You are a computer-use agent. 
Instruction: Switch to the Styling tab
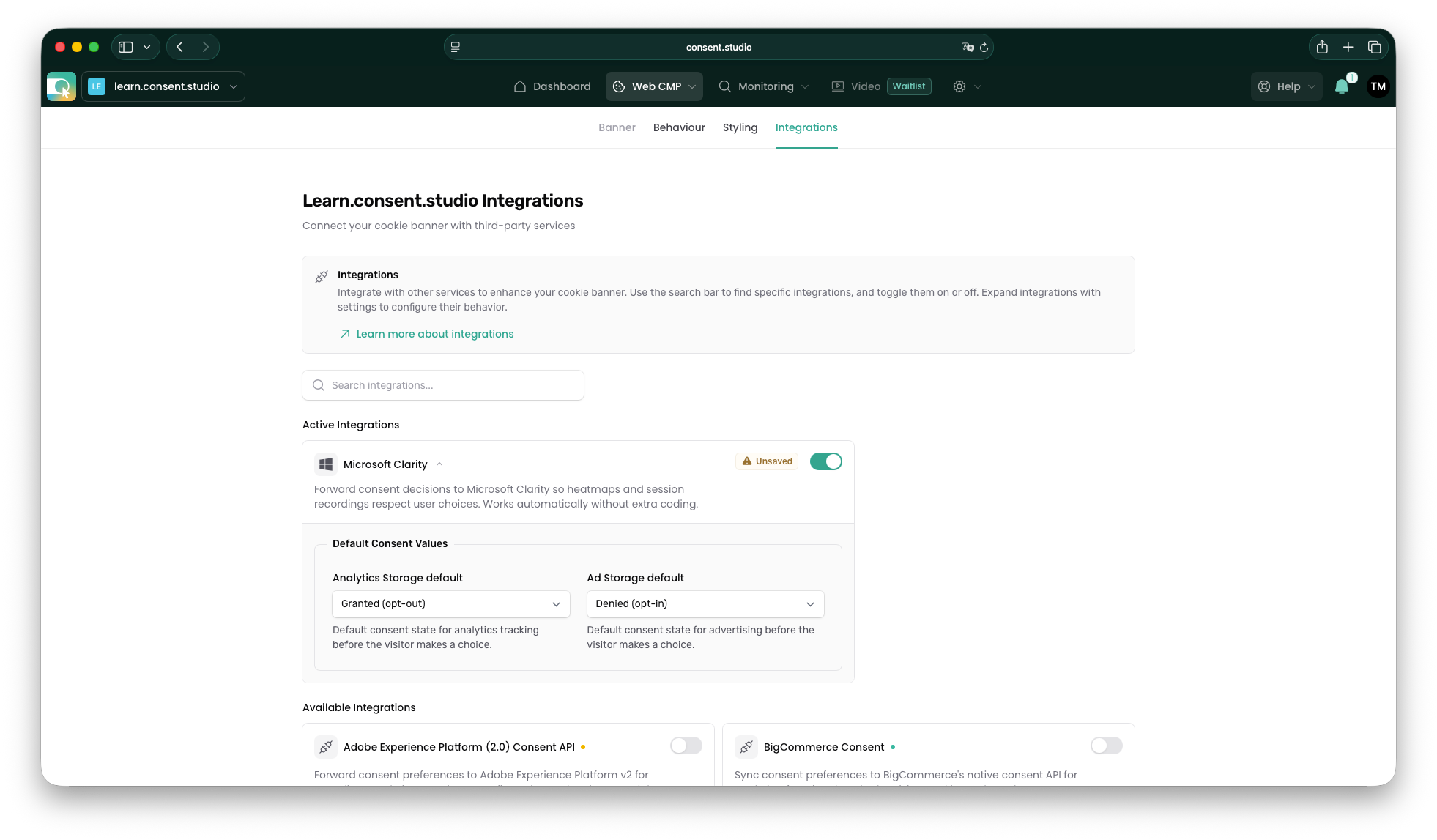740,127
